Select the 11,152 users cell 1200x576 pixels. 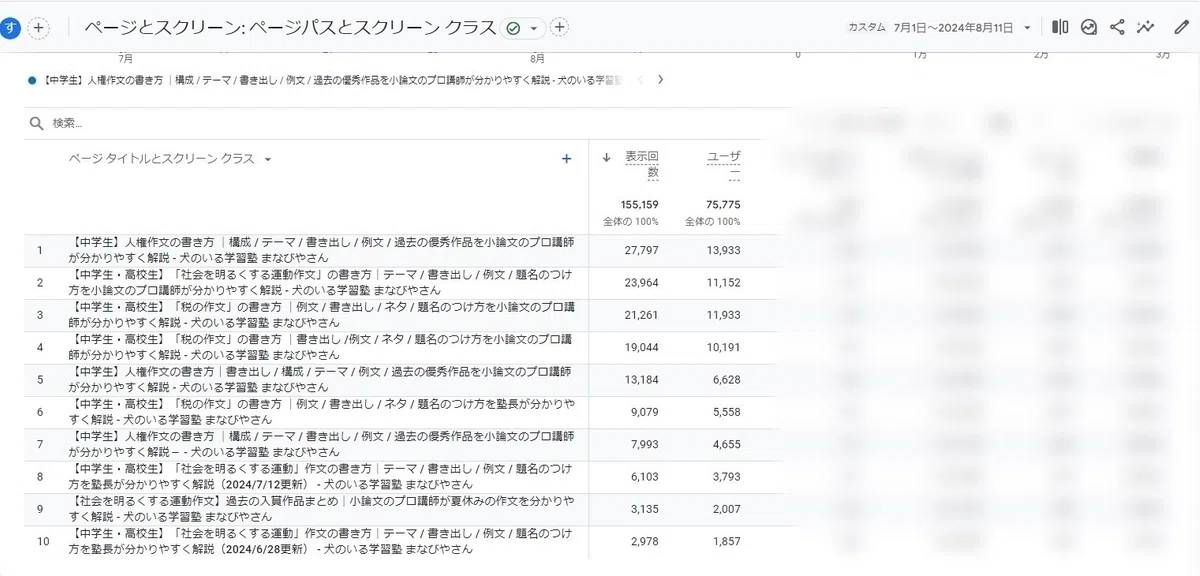pyautogui.click(x=723, y=282)
